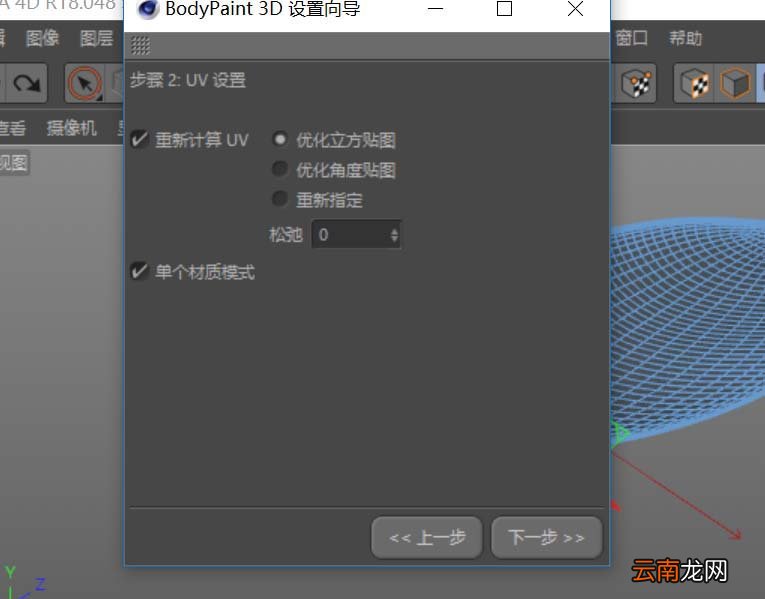Open the viewport 查看 menu

(12, 128)
